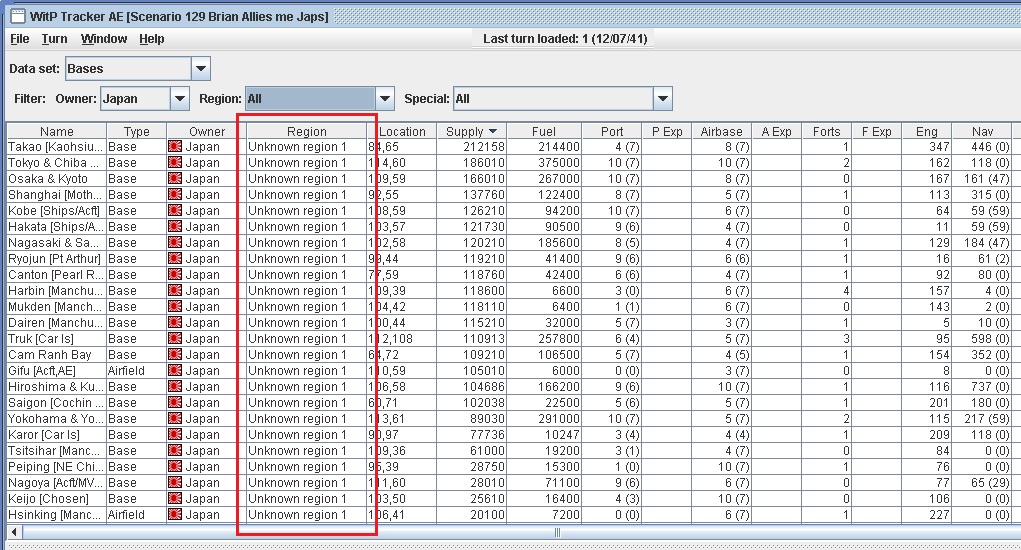1021x550 pixels.
Task: Expand the Special filter dropdown arrow
Action: click(x=662, y=99)
